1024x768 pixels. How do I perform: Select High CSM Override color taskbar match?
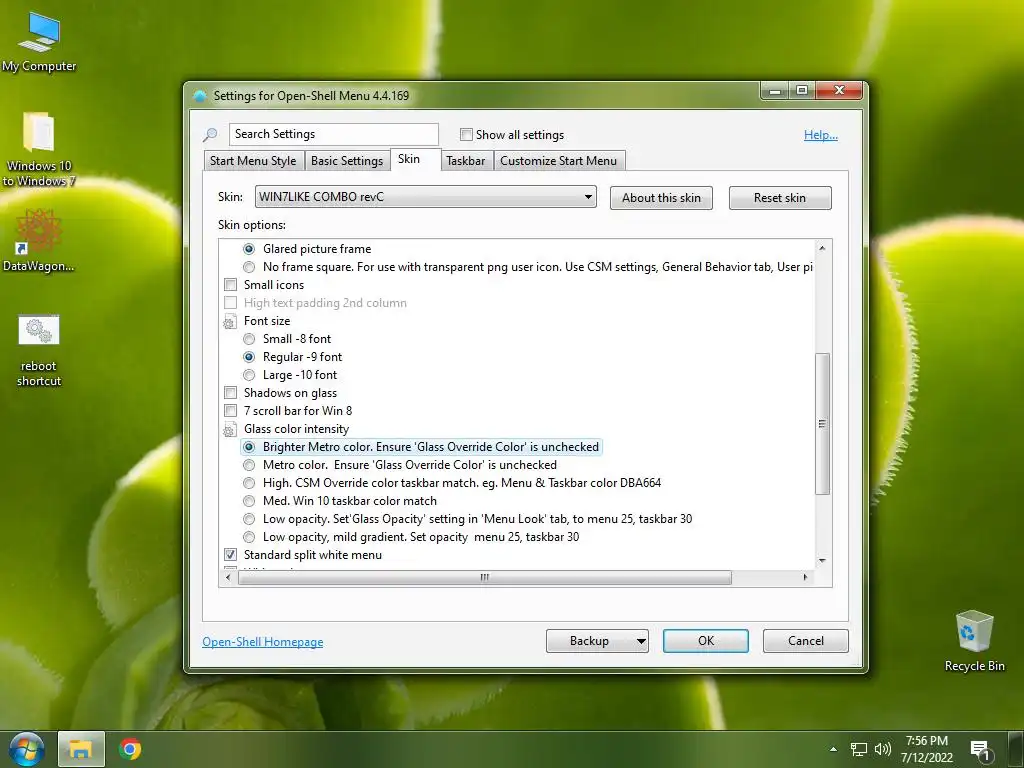(x=249, y=483)
